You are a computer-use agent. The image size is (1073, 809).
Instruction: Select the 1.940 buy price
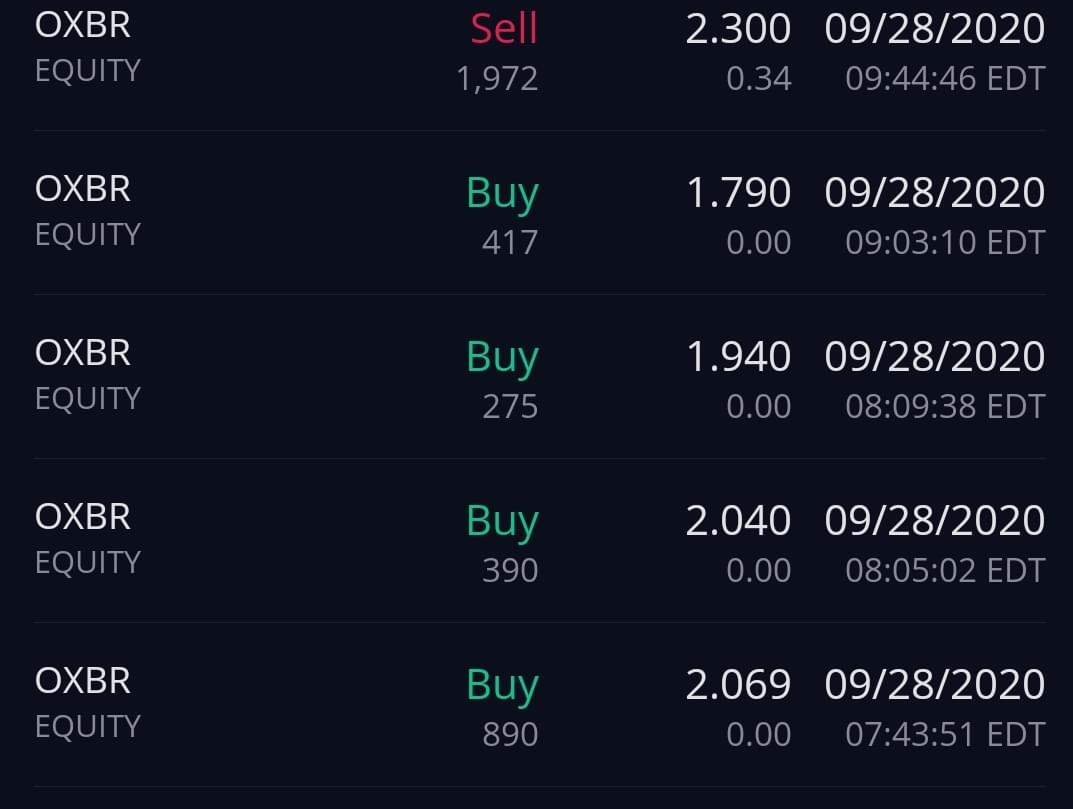coord(738,356)
